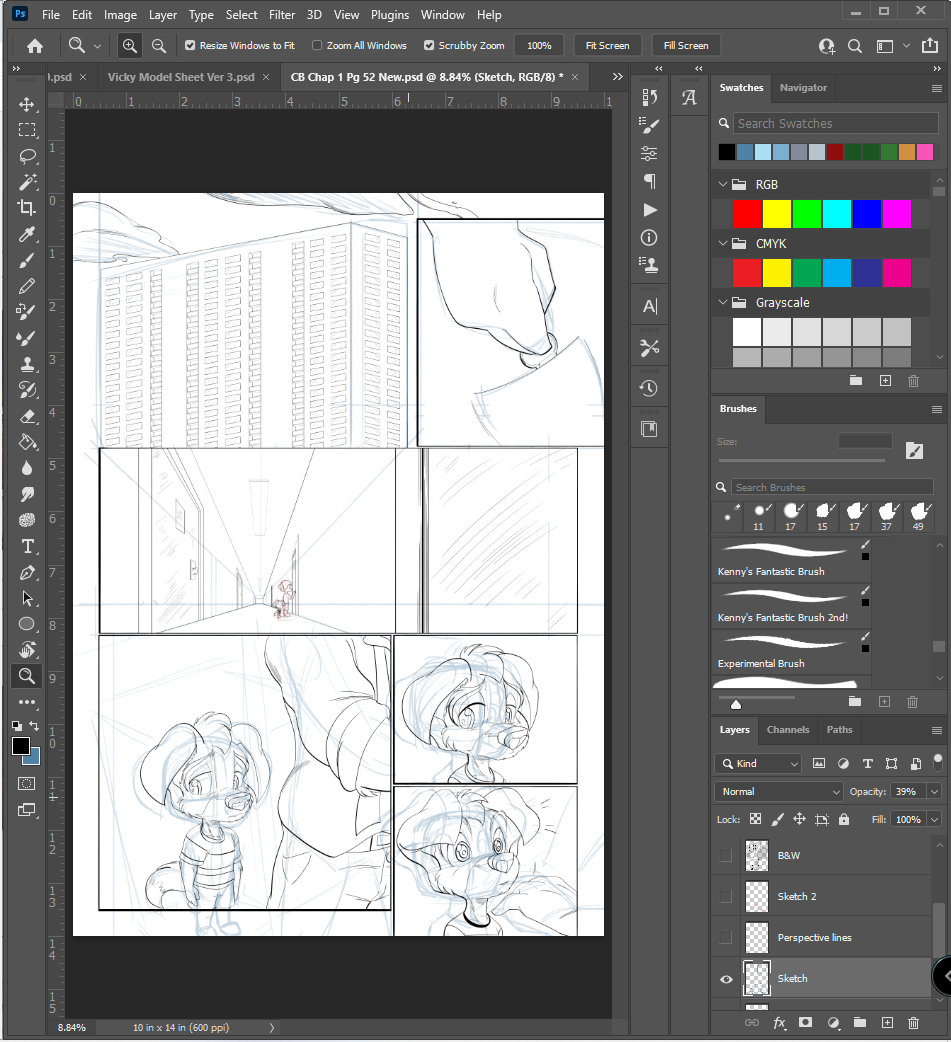
Task: Open the History panel icon
Action: click(x=649, y=389)
